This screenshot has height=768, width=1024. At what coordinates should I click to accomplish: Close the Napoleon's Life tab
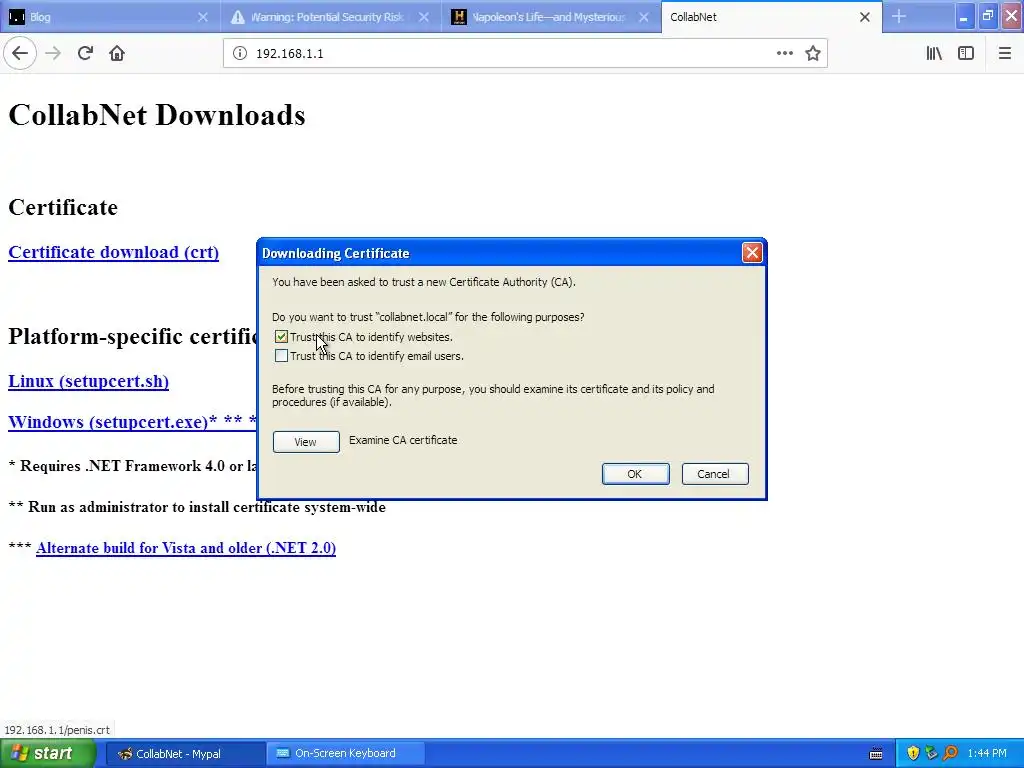(x=643, y=17)
